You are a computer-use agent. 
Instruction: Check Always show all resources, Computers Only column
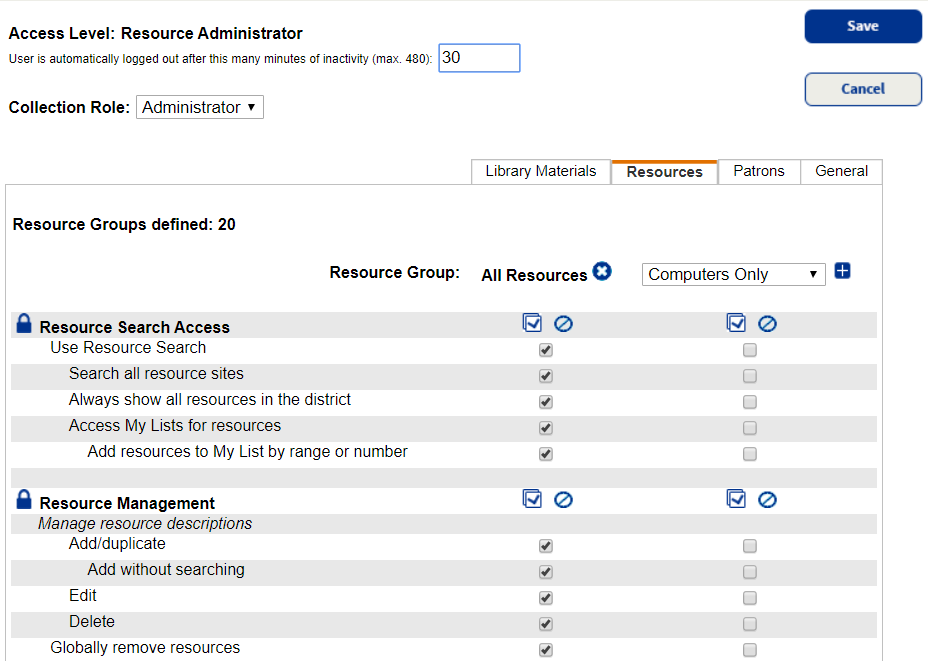point(750,402)
